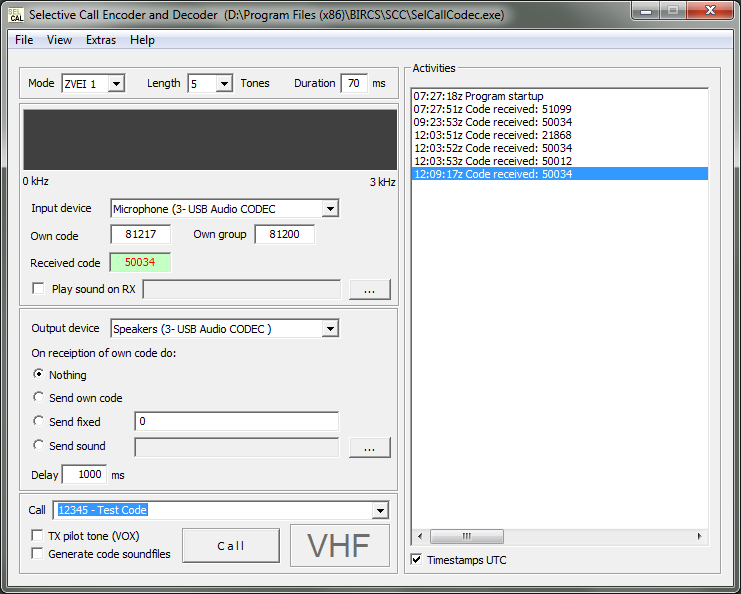The image size is (741, 594).
Task: Browse for the RX sound file
Action: (369, 290)
